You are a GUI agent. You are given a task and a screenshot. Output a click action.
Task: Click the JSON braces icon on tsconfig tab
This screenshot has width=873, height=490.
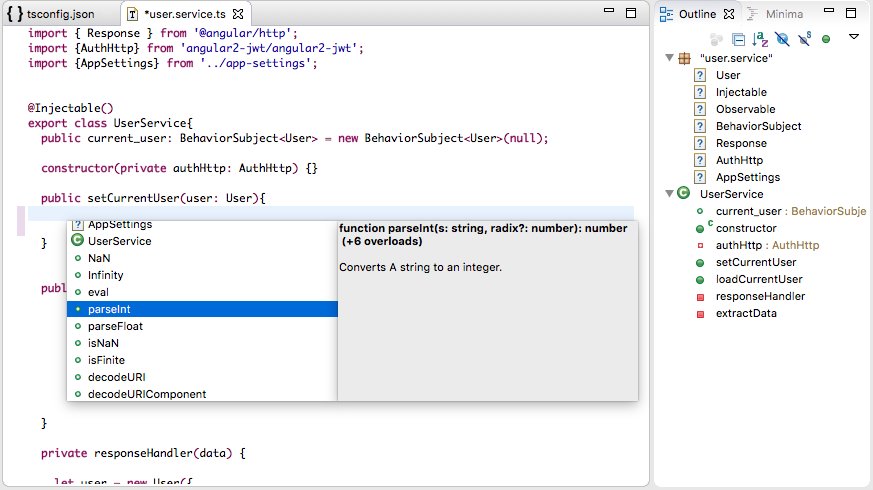click(15, 13)
